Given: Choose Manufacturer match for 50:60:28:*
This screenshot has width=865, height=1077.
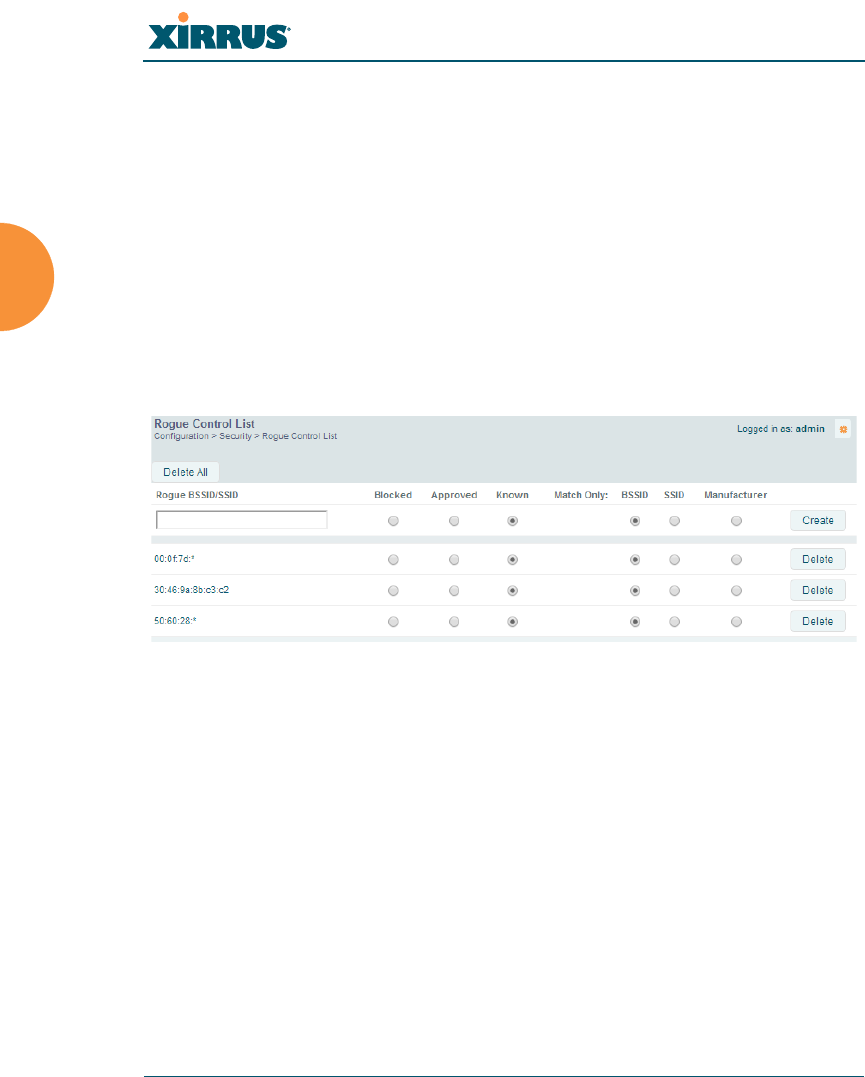Looking at the screenshot, I should pyautogui.click(x=737, y=622).
